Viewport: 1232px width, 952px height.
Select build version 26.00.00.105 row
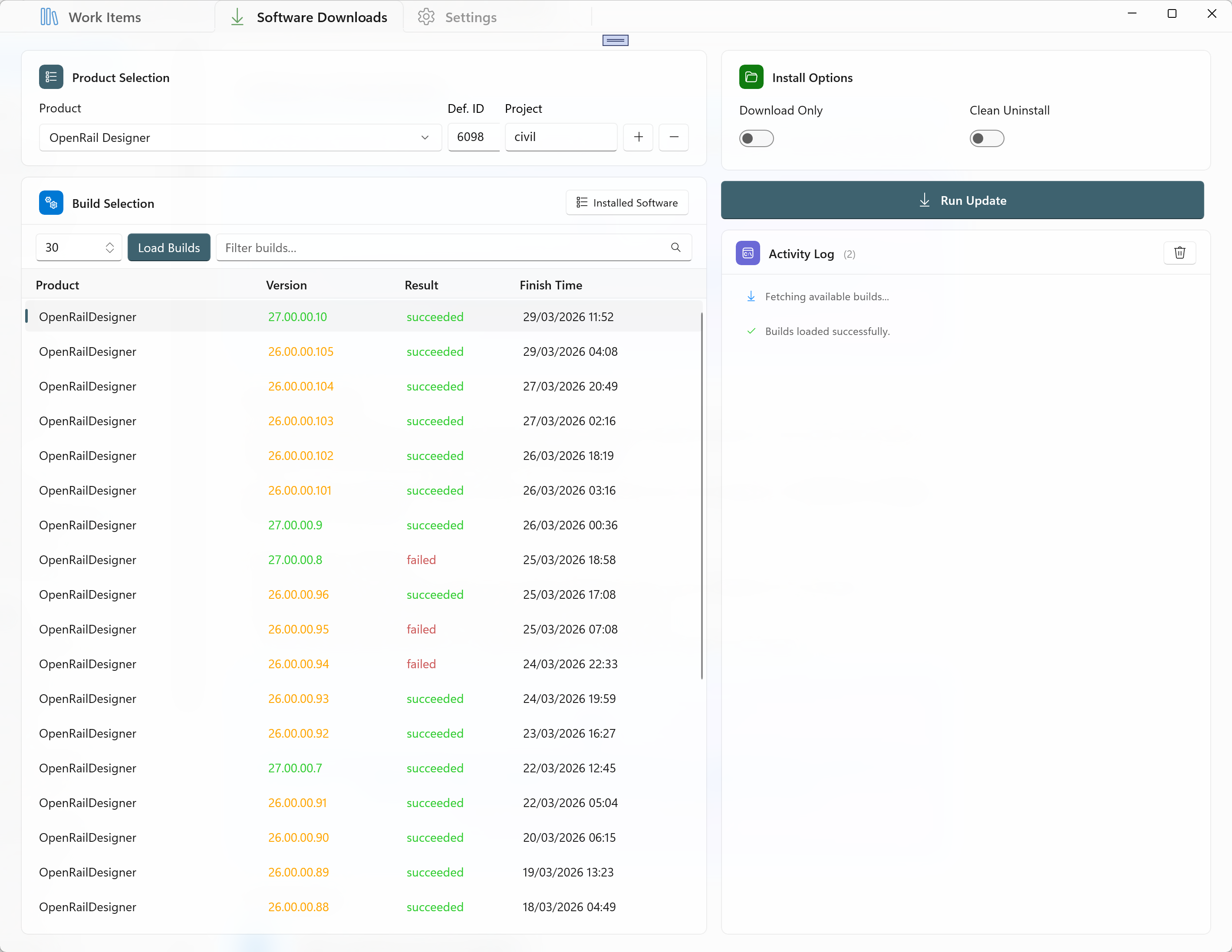pos(301,352)
